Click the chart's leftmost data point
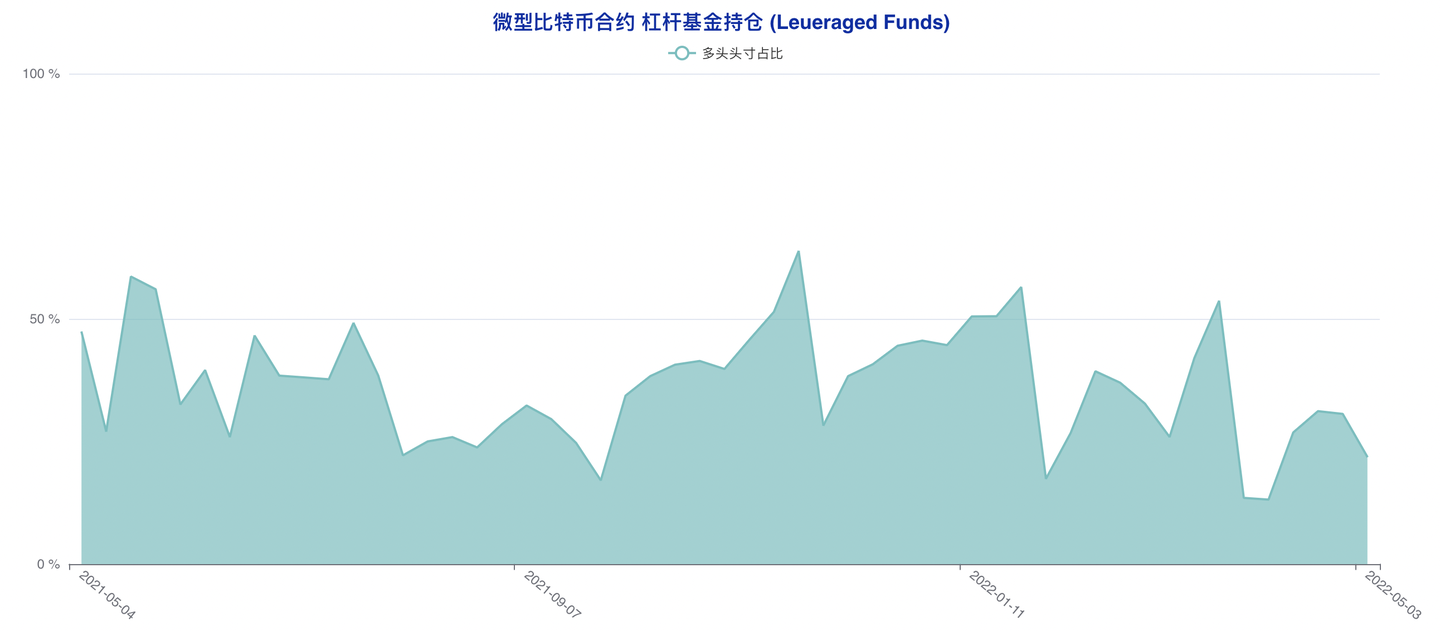This screenshot has width=1440, height=631. (x=80, y=330)
